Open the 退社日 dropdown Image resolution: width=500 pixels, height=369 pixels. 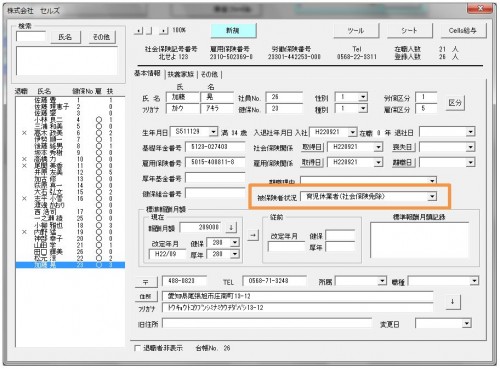point(470,132)
